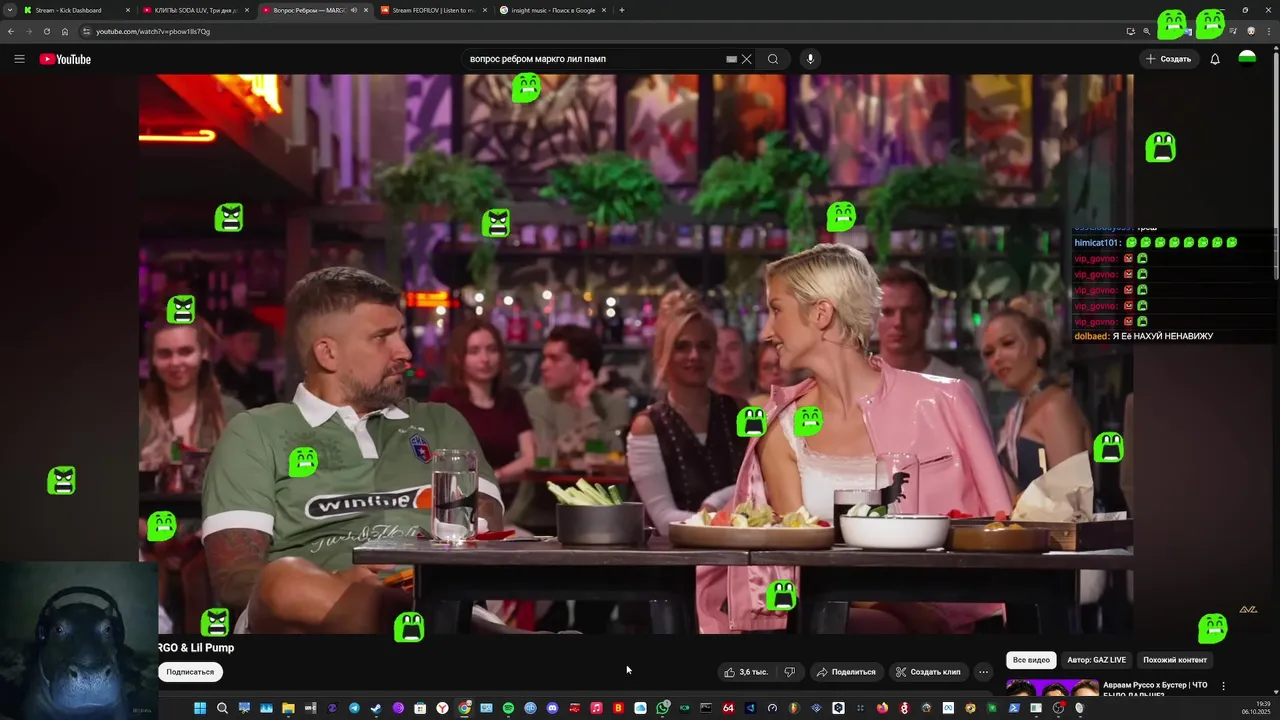Open a new browser tab
This screenshot has width=1280, height=720.
[622, 10]
